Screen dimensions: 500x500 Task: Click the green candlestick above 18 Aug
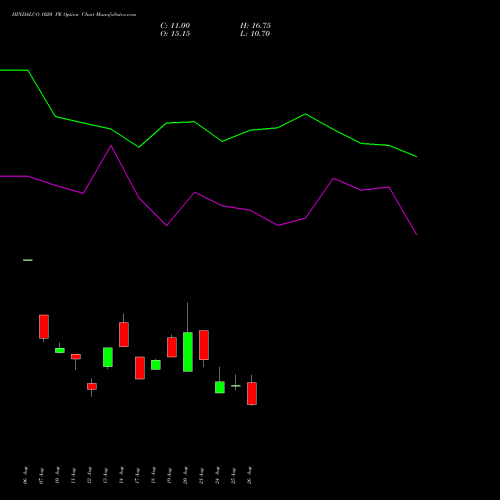156,365
